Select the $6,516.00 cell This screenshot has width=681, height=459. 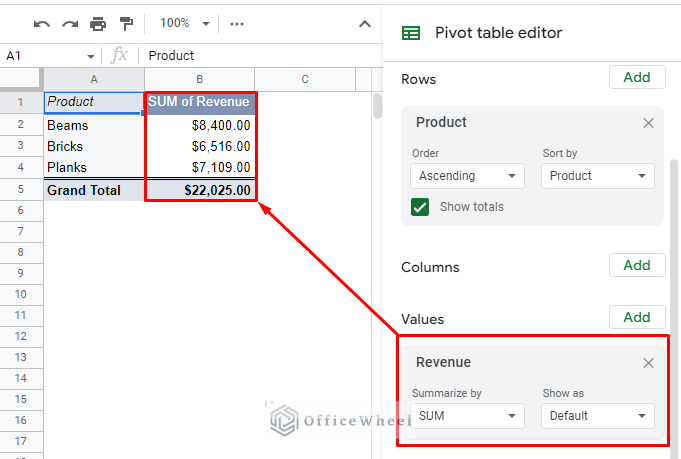point(199,146)
